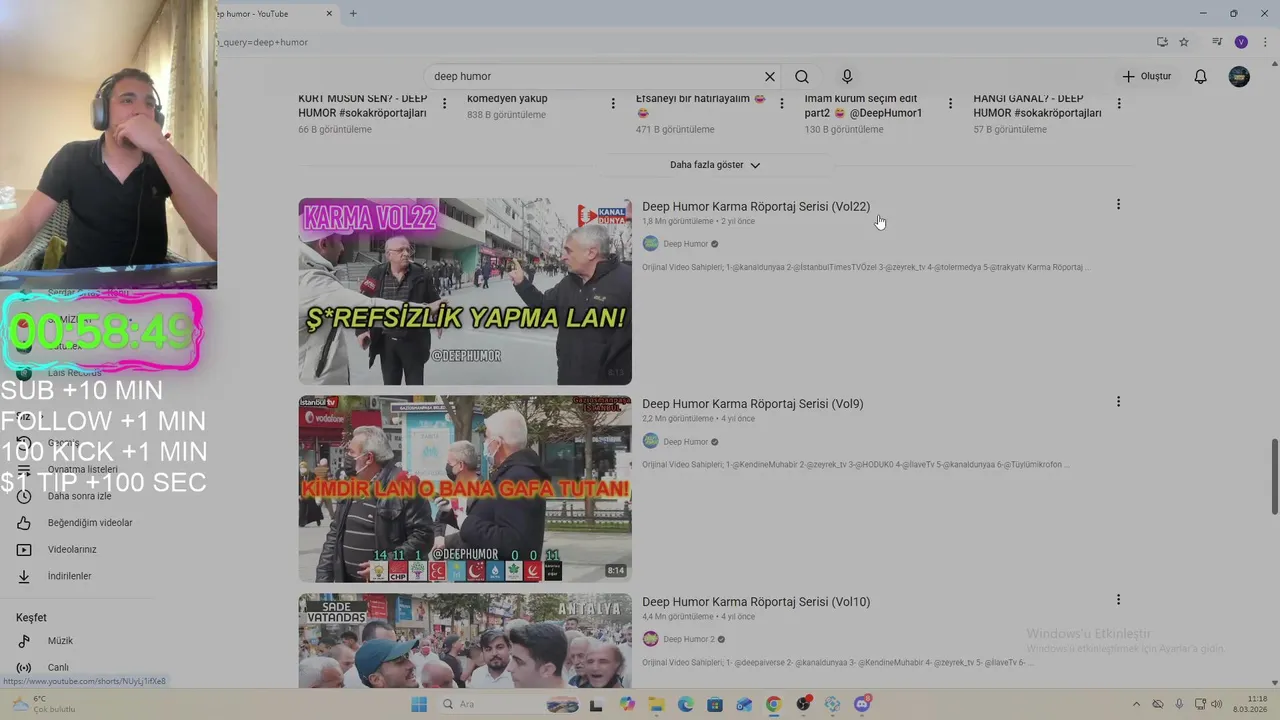Image resolution: width=1280 pixels, height=720 pixels.
Task: Bookmark page with the star icon
Action: (1184, 42)
